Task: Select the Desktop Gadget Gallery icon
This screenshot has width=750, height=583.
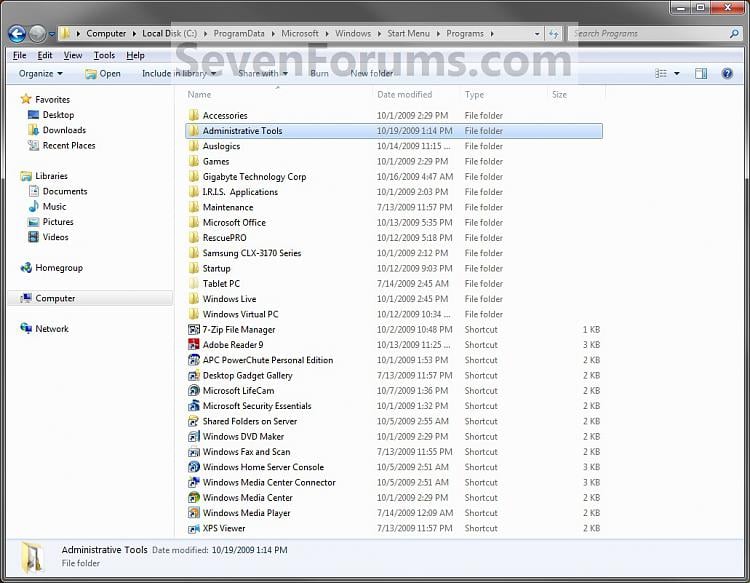Action: coord(194,375)
